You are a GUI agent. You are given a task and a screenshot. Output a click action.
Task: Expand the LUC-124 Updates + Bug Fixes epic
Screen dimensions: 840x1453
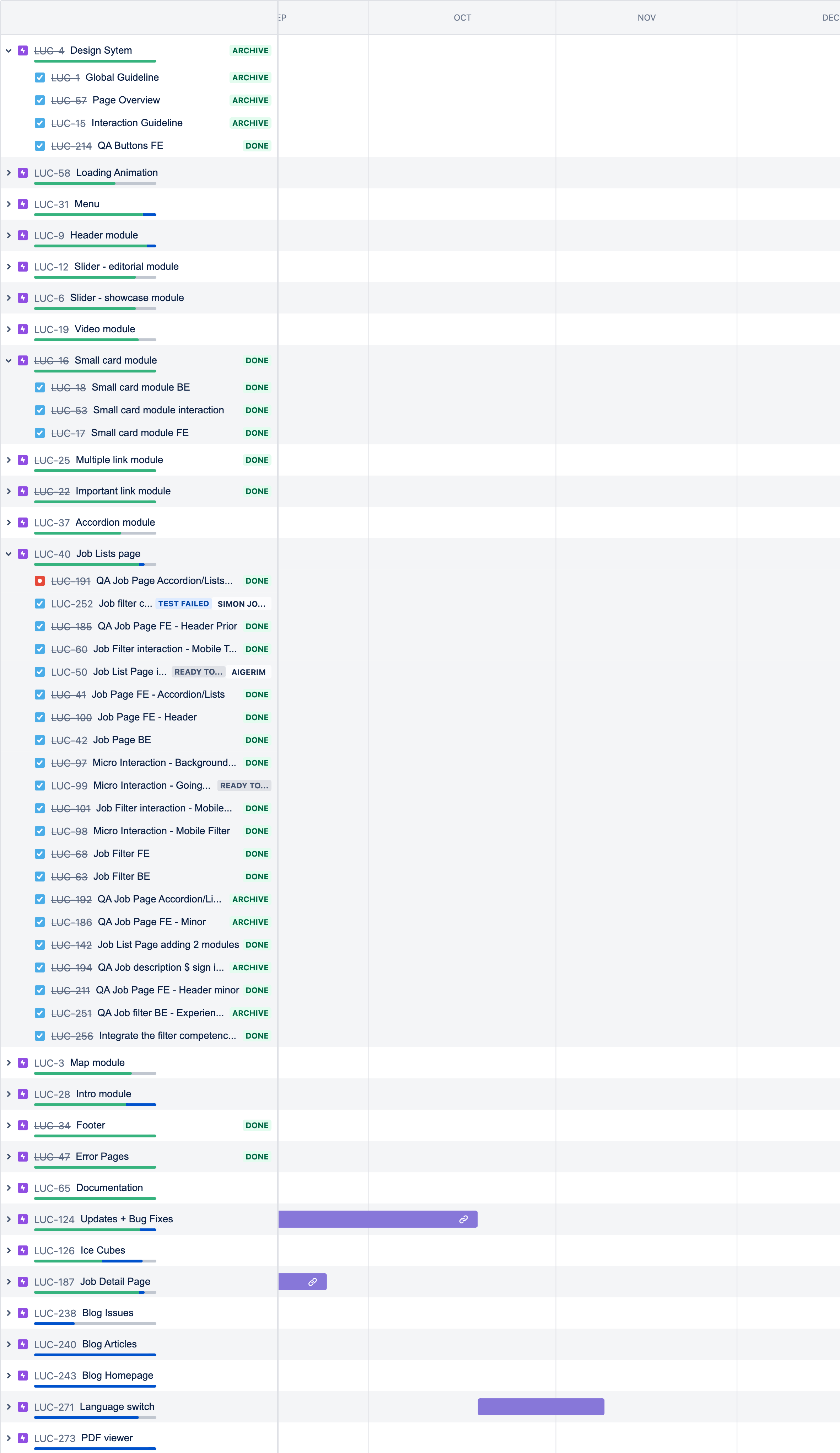pyautogui.click(x=9, y=1219)
